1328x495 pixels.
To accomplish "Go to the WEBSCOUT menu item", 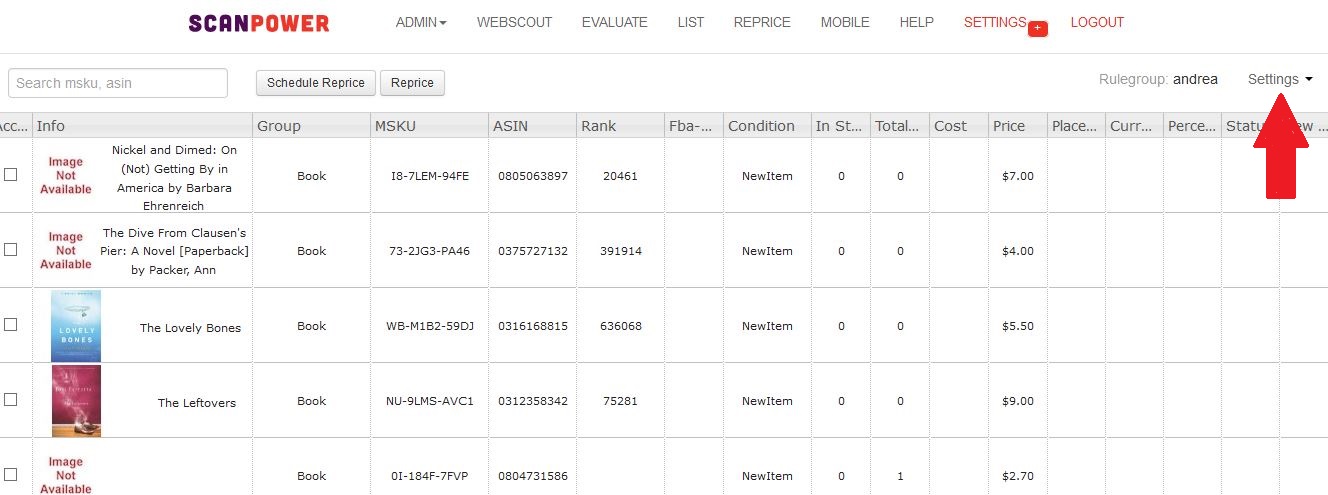I will (x=514, y=22).
